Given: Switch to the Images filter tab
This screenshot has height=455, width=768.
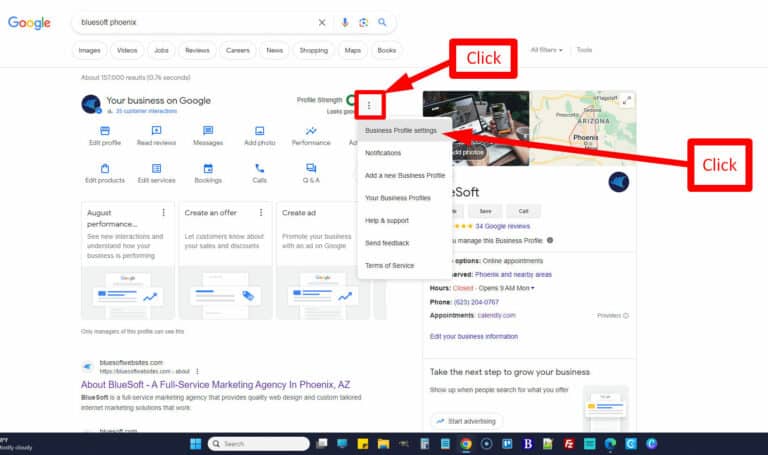Looking at the screenshot, I should [89, 50].
